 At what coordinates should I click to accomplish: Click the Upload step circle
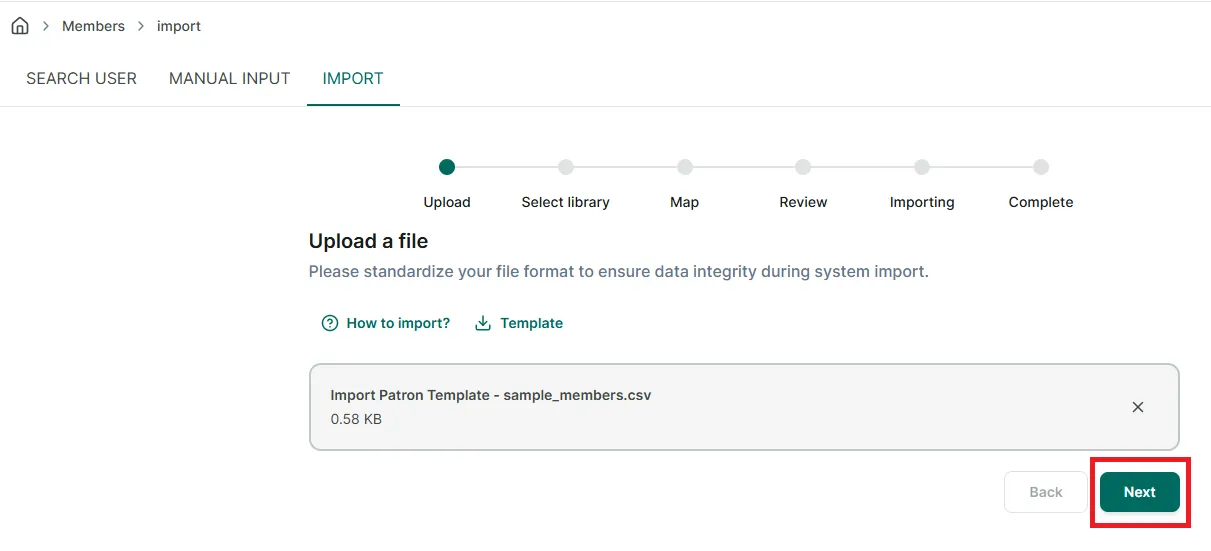point(447,167)
